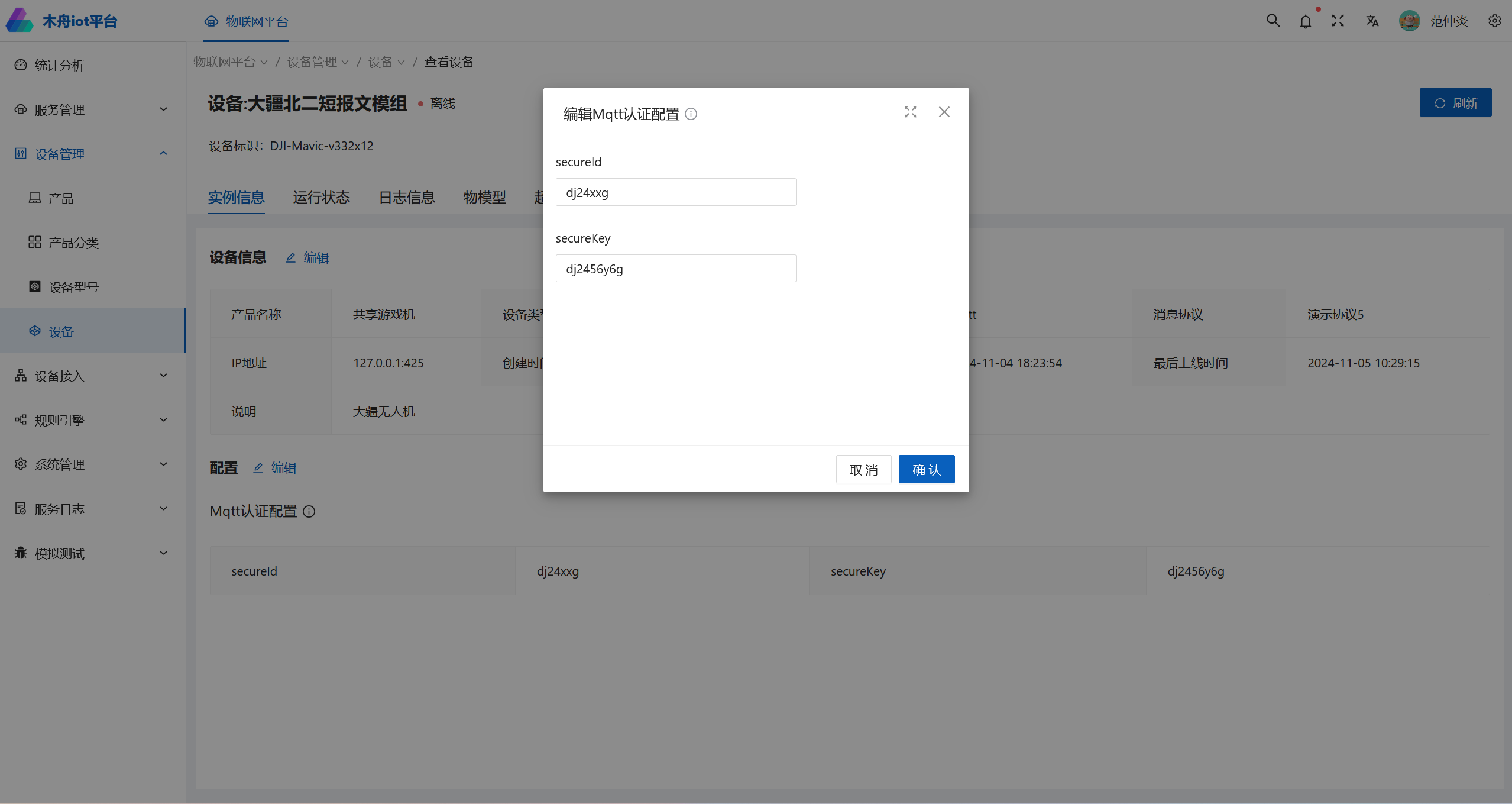Image resolution: width=1512 pixels, height=804 pixels.
Task: Expand the 规则引擎 sidebar menu
Action: point(92,420)
